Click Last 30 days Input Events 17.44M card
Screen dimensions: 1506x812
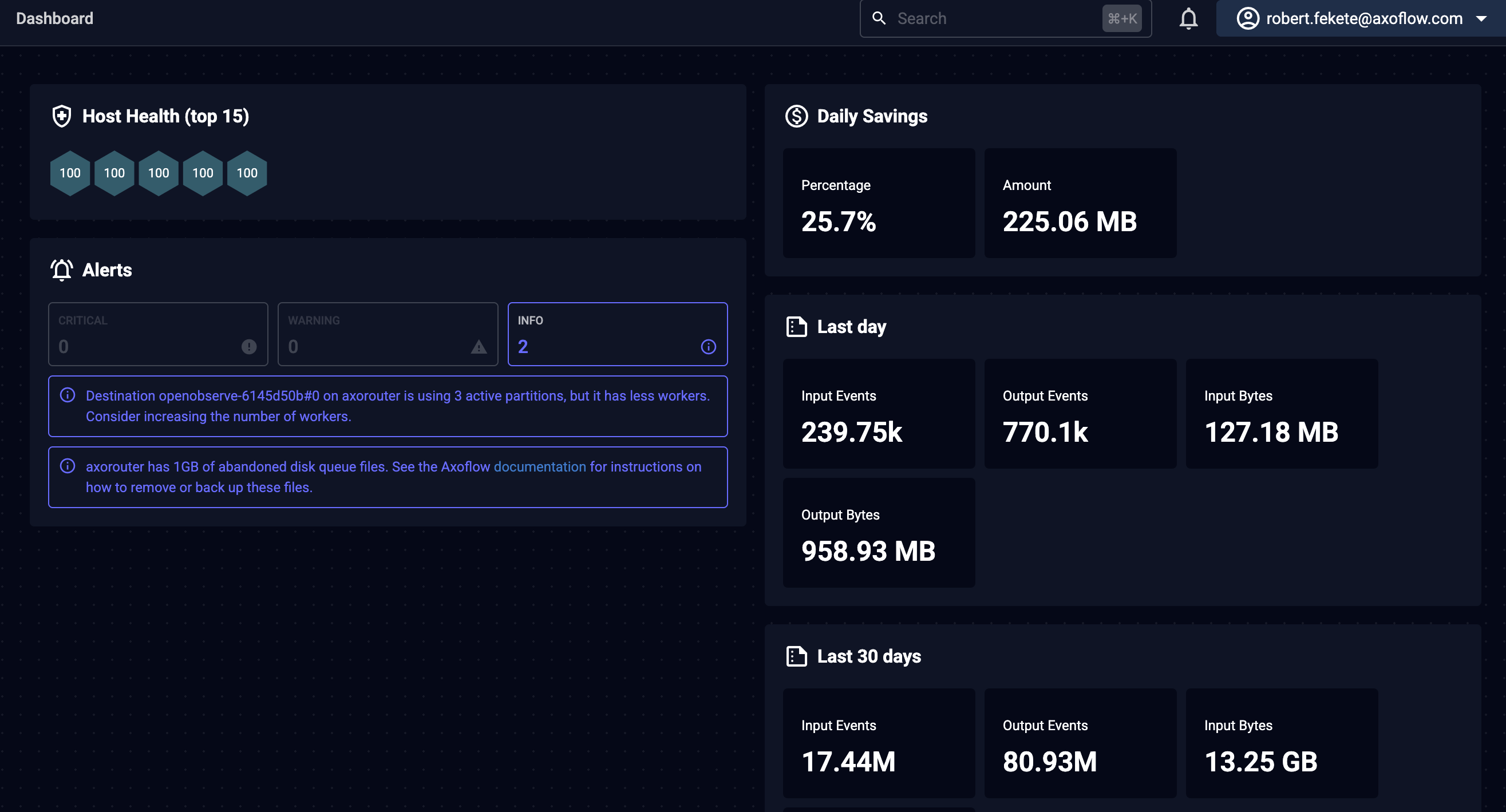pos(879,743)
